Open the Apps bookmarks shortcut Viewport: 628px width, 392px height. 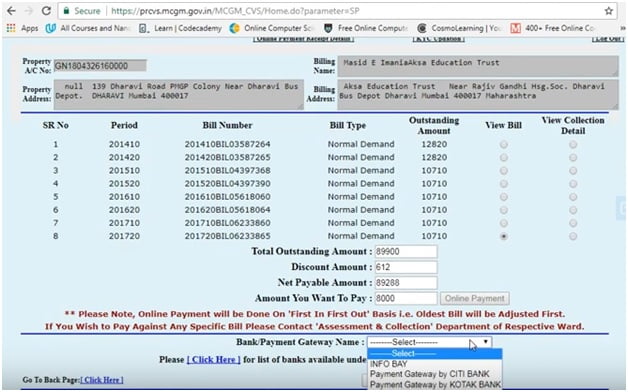22,28
